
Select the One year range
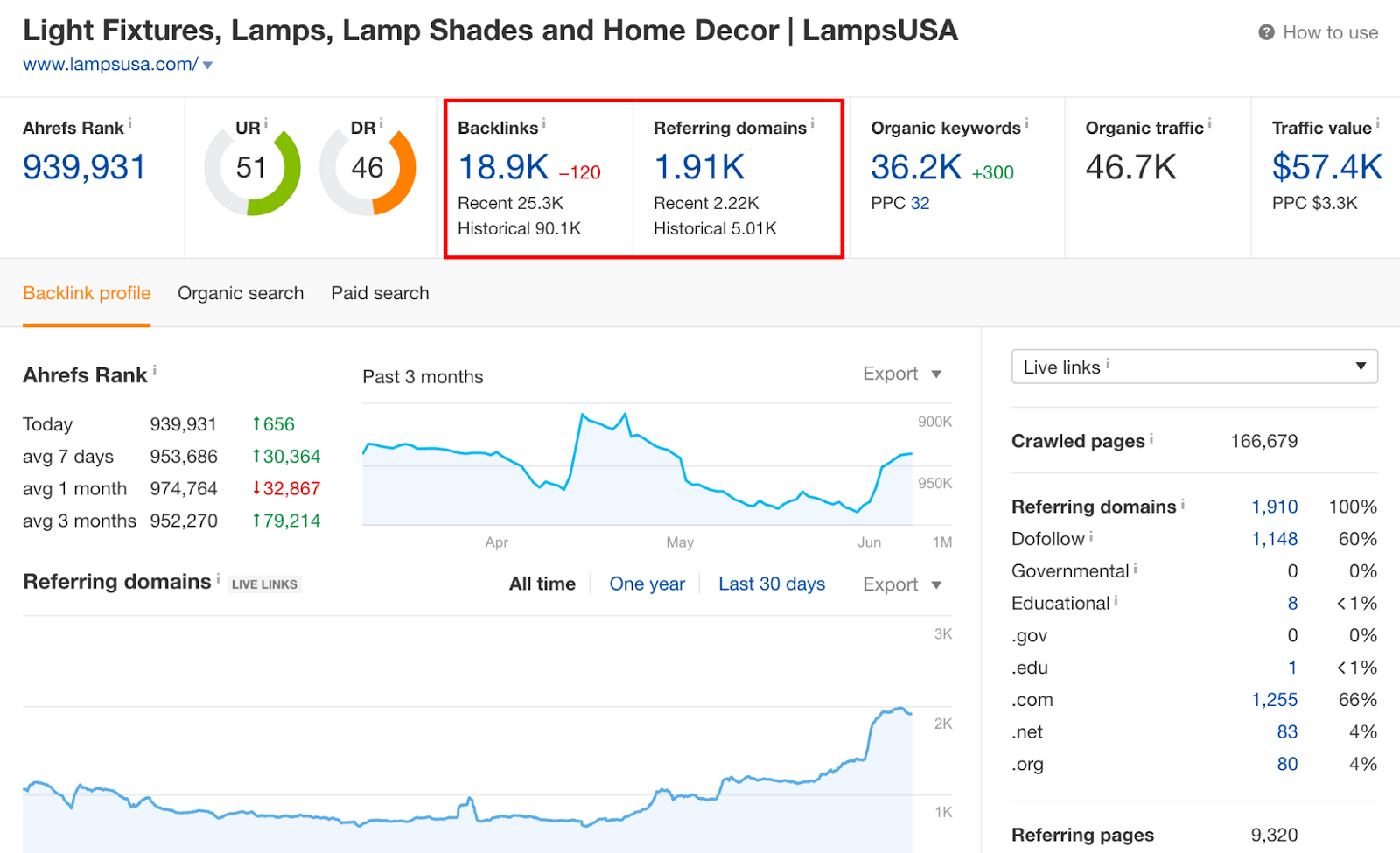pyautogui.click(x=647, y=584)
